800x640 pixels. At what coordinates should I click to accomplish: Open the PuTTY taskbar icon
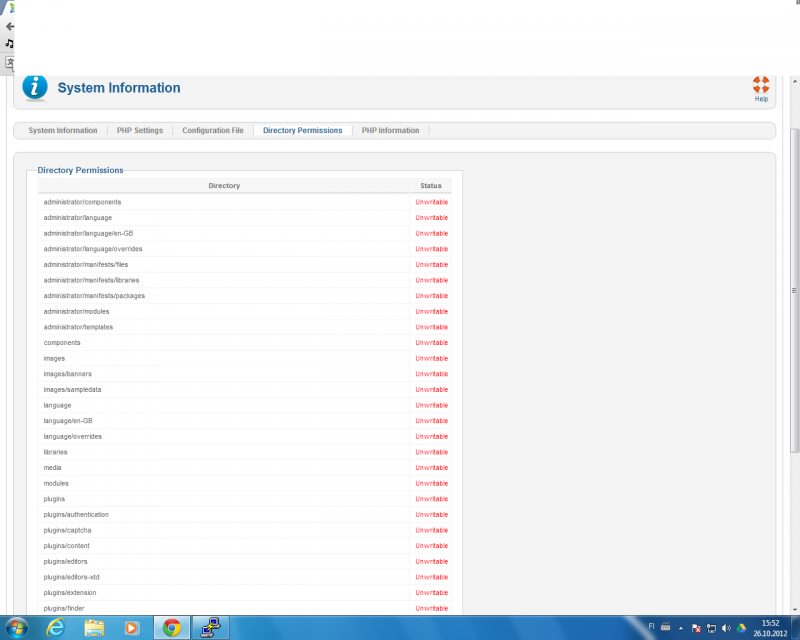tap(211, 627)
